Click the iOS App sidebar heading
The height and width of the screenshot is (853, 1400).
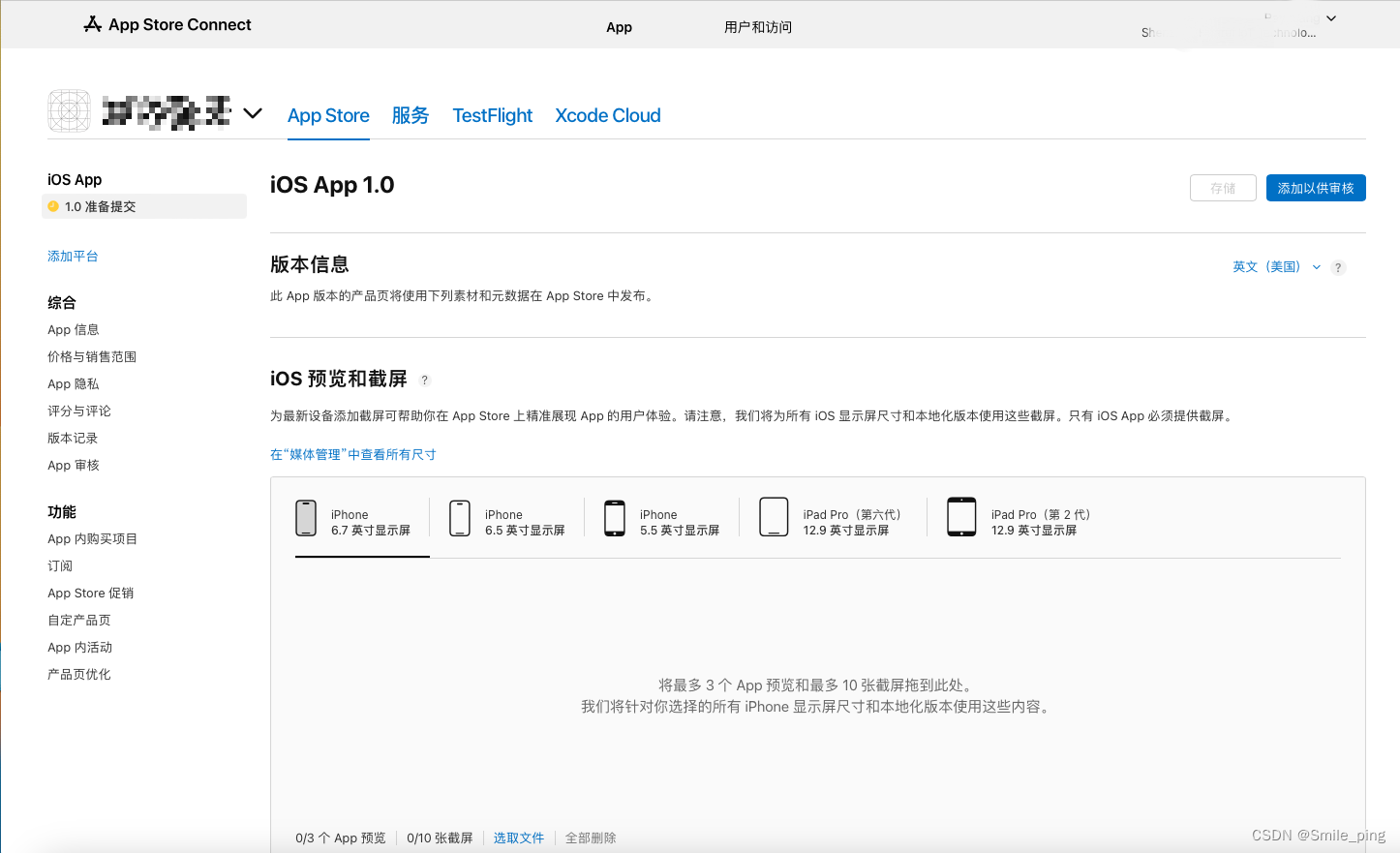(75, 180)
